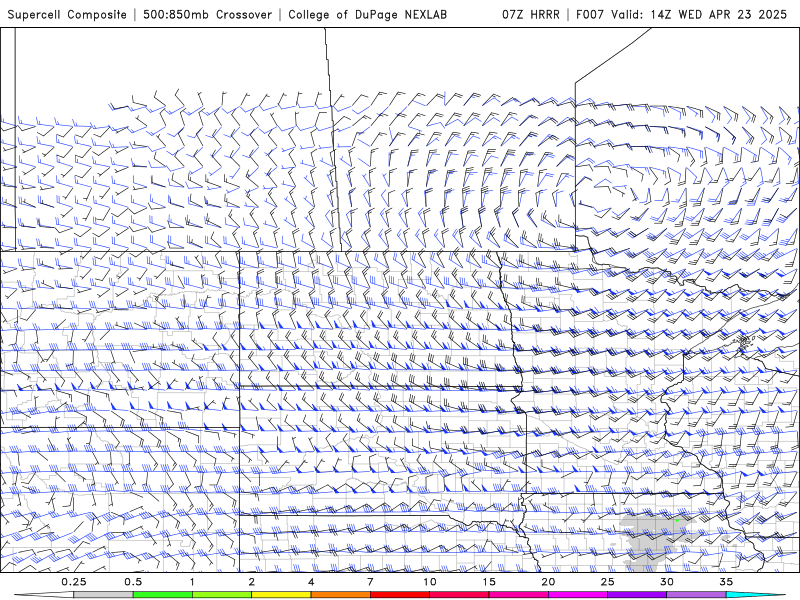Select the gray 0.25–0.5 color bar segment
Image resolution: width=800 pixels, height=600 pixels.
[x=103, y=595]
